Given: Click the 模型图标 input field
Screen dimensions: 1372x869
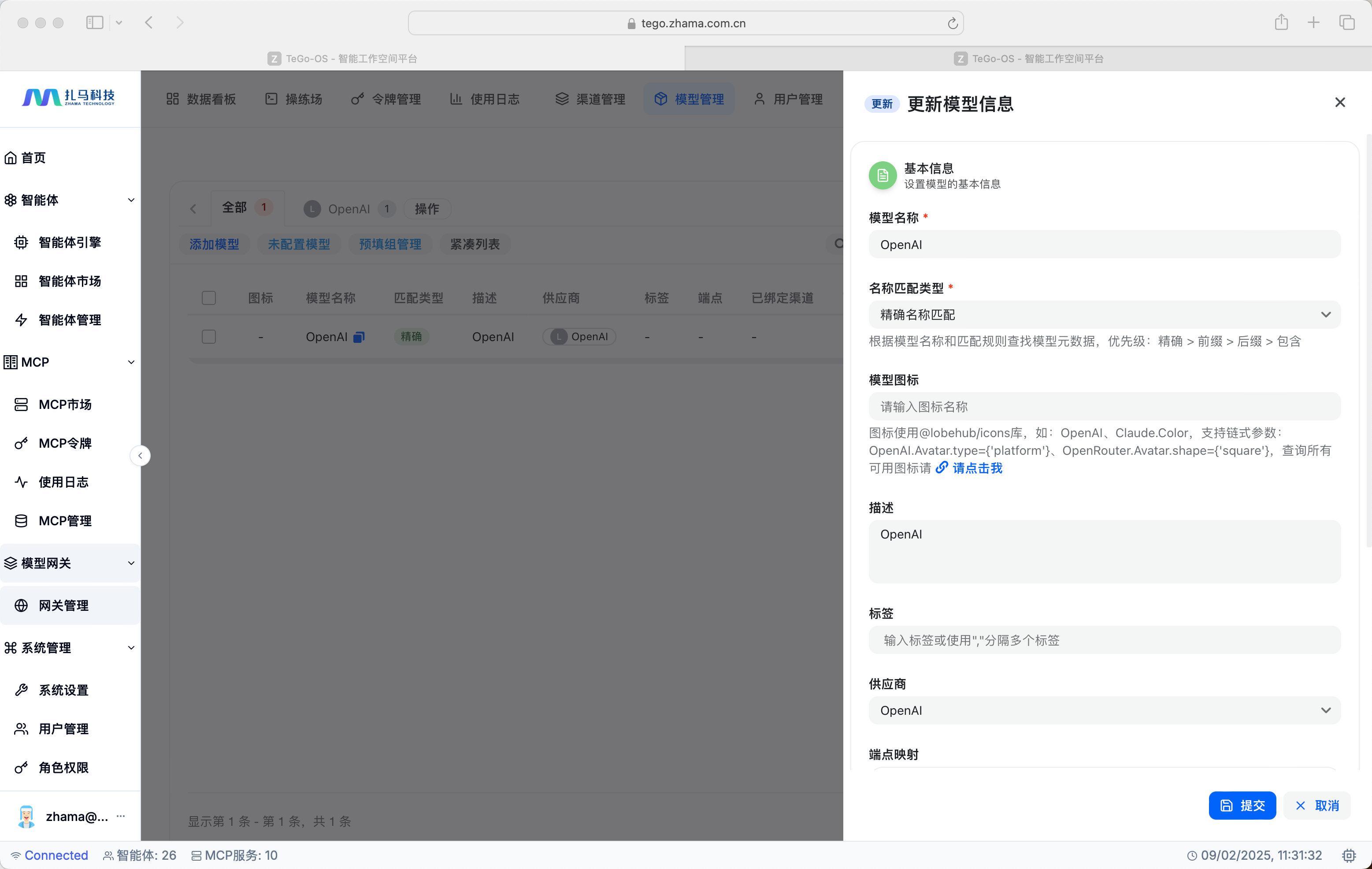Looking at the screenshot, I should tap(1104, 406).
